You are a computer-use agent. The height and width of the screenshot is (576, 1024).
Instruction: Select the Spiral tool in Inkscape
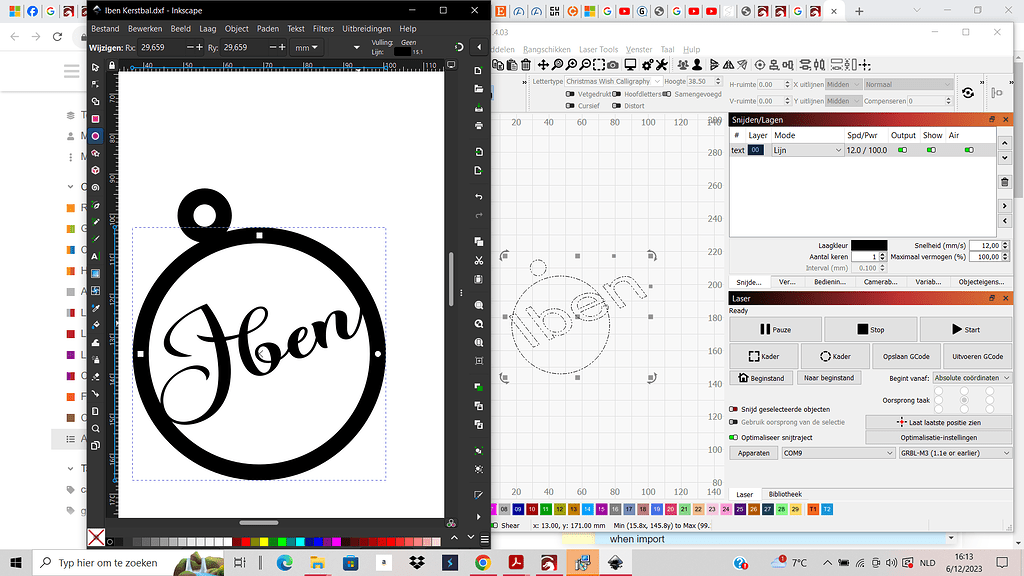point(95,188)
